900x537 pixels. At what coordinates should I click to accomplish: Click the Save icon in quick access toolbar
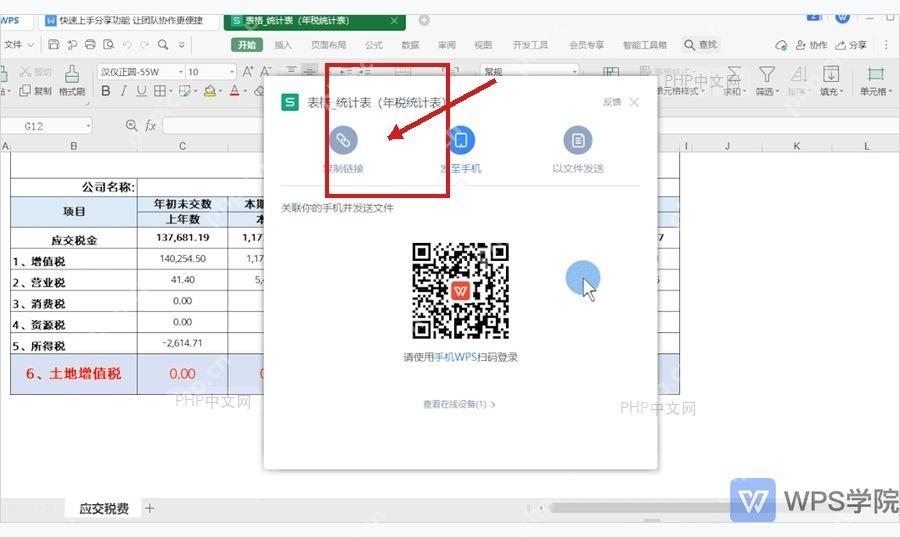click(53, 44)
